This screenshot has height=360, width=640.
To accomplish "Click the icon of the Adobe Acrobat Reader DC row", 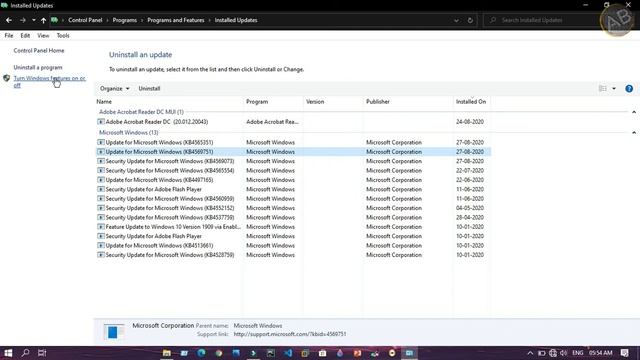I will tap(101, 122).
